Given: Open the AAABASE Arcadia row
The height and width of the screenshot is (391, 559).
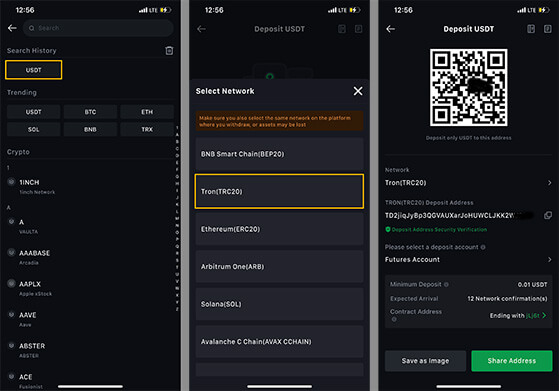Looking at the screenshot, I should 89,257.
